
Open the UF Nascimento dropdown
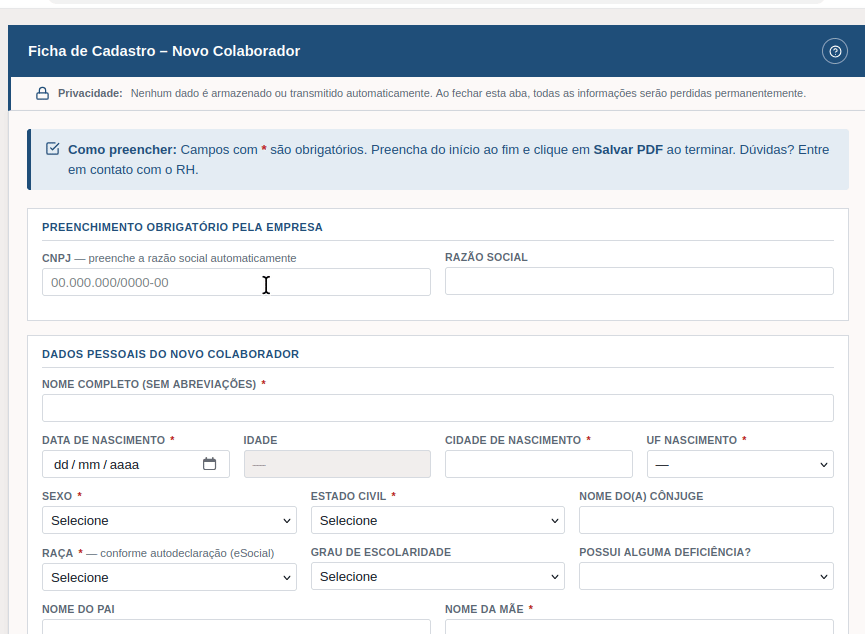tap(740, 464)
